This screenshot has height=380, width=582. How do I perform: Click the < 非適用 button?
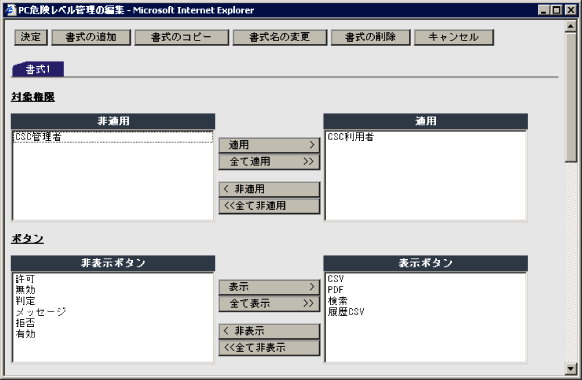(269, 189)
